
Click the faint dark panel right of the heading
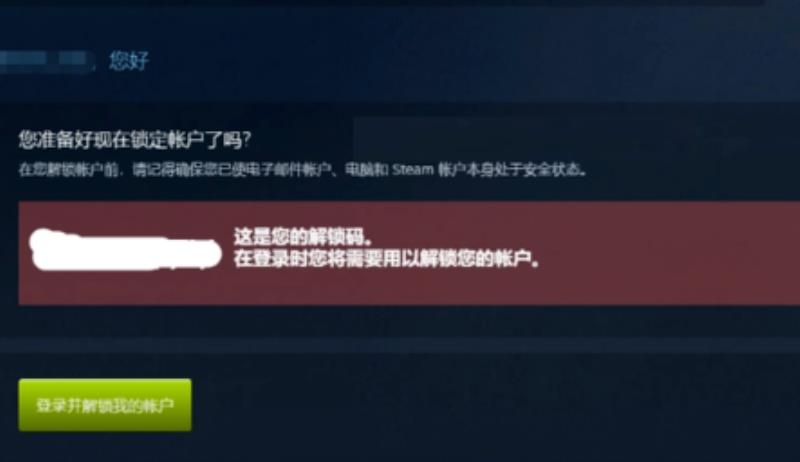(577, 140)
